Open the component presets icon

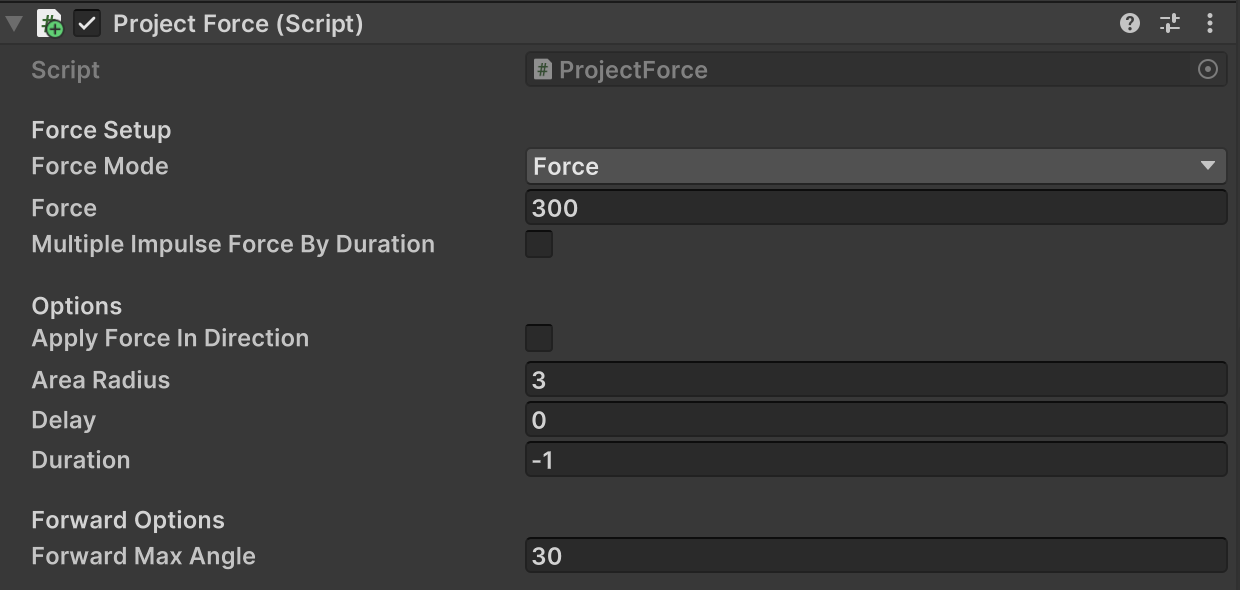pyautogui.click(x=1170, y=23)
